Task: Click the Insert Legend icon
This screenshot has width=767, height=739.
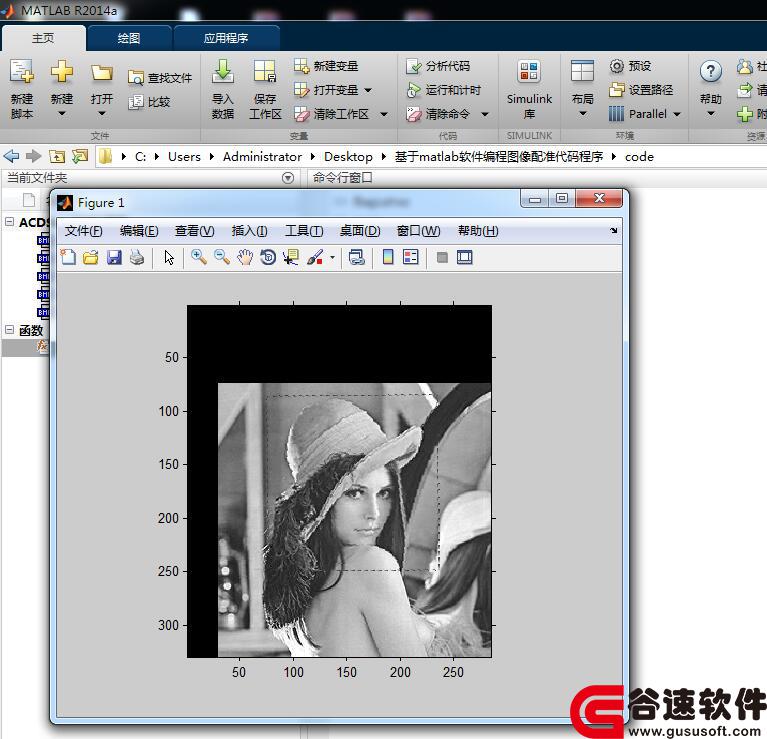Action: (x=411, y=257)
